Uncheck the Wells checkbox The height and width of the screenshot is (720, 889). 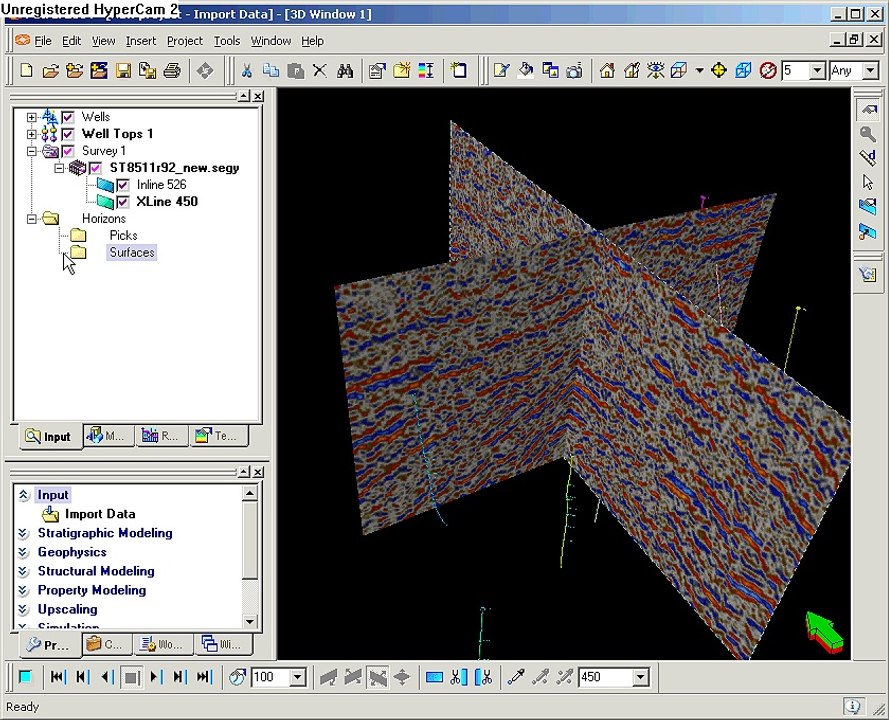[68, 117]
